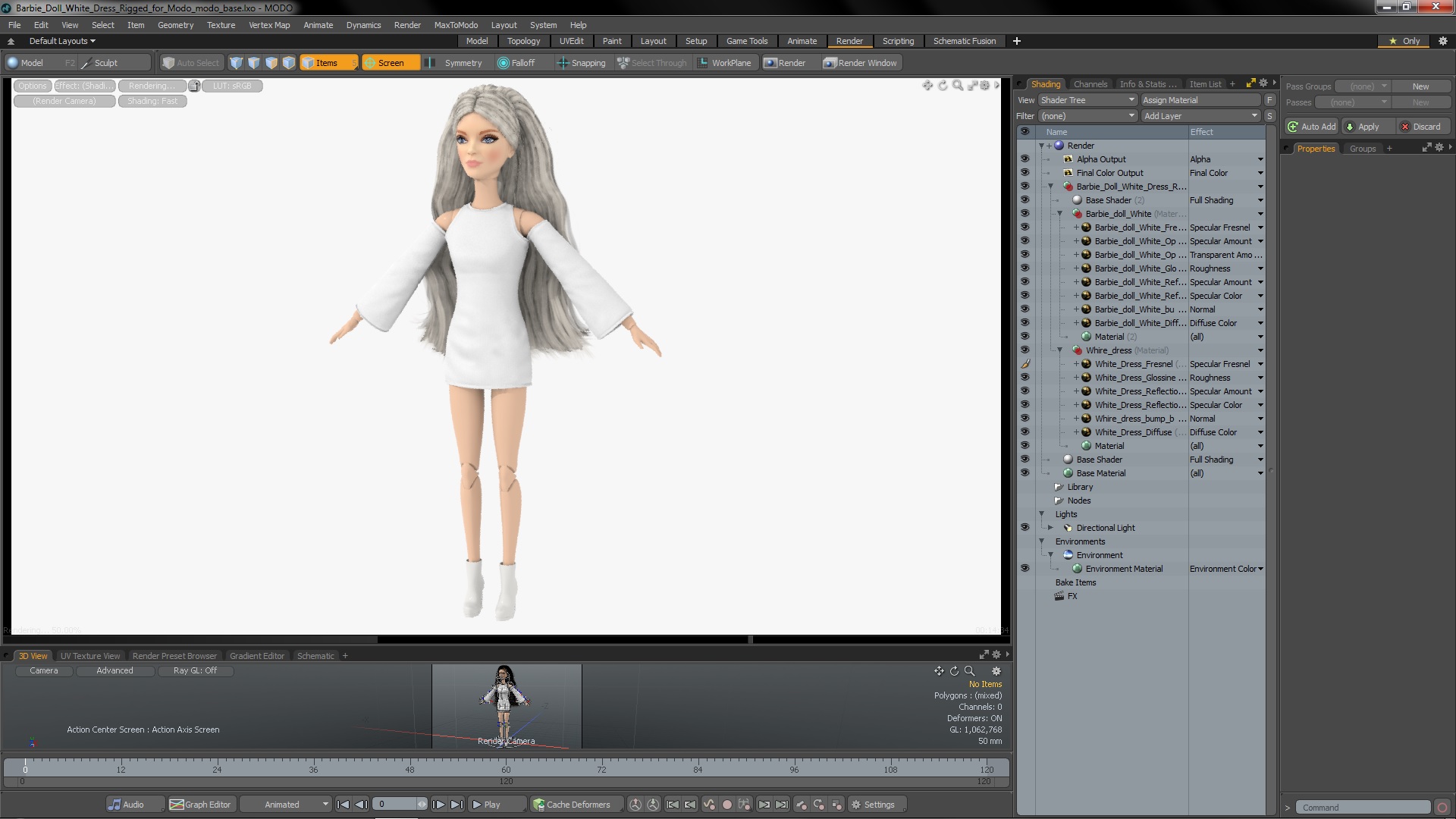This screenshot has height=819, width=1456.
Task: Open the Default Layouts dropdown
Action: tap(62, 41)
